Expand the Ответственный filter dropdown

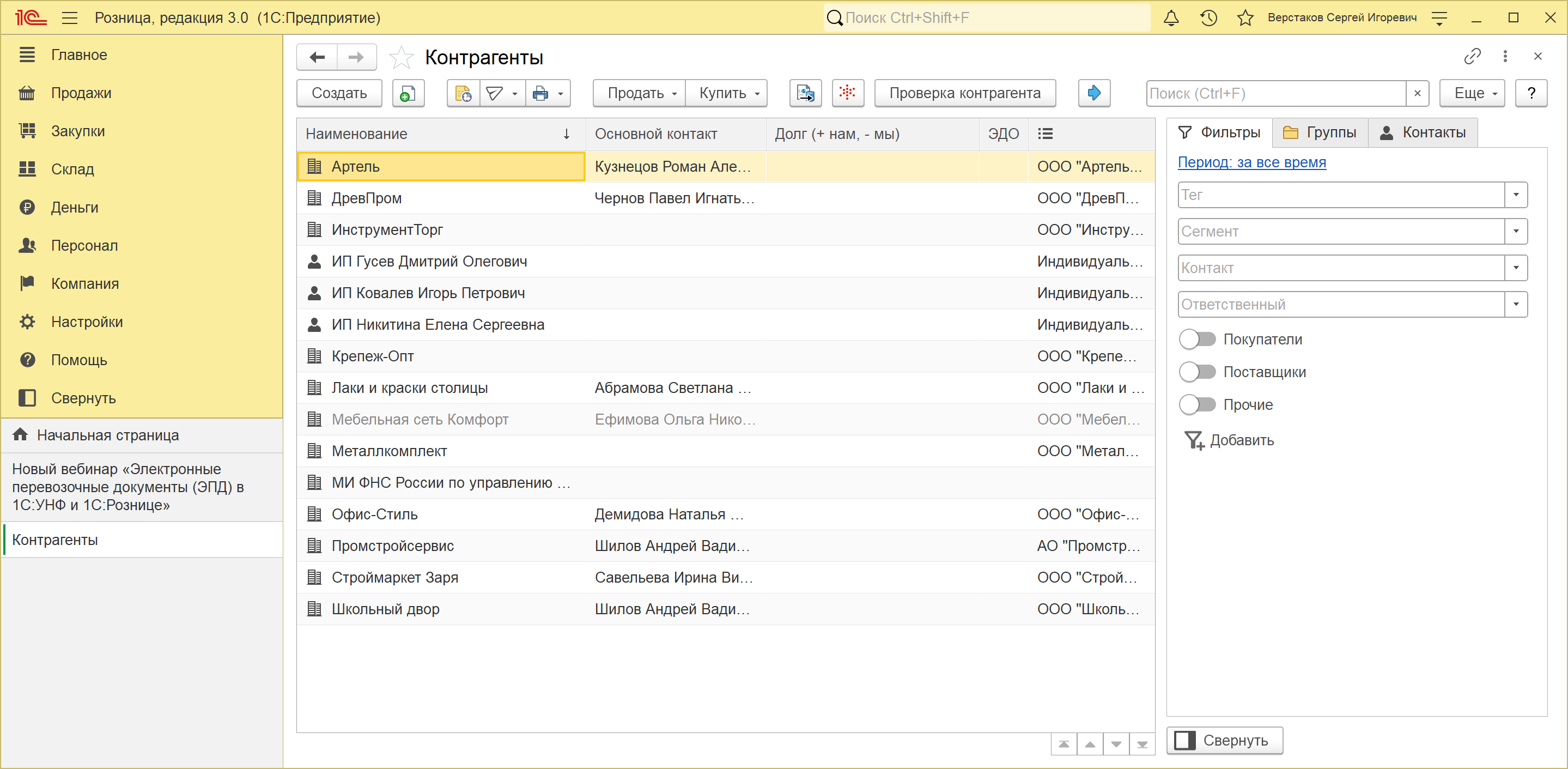click(1516, 305)
